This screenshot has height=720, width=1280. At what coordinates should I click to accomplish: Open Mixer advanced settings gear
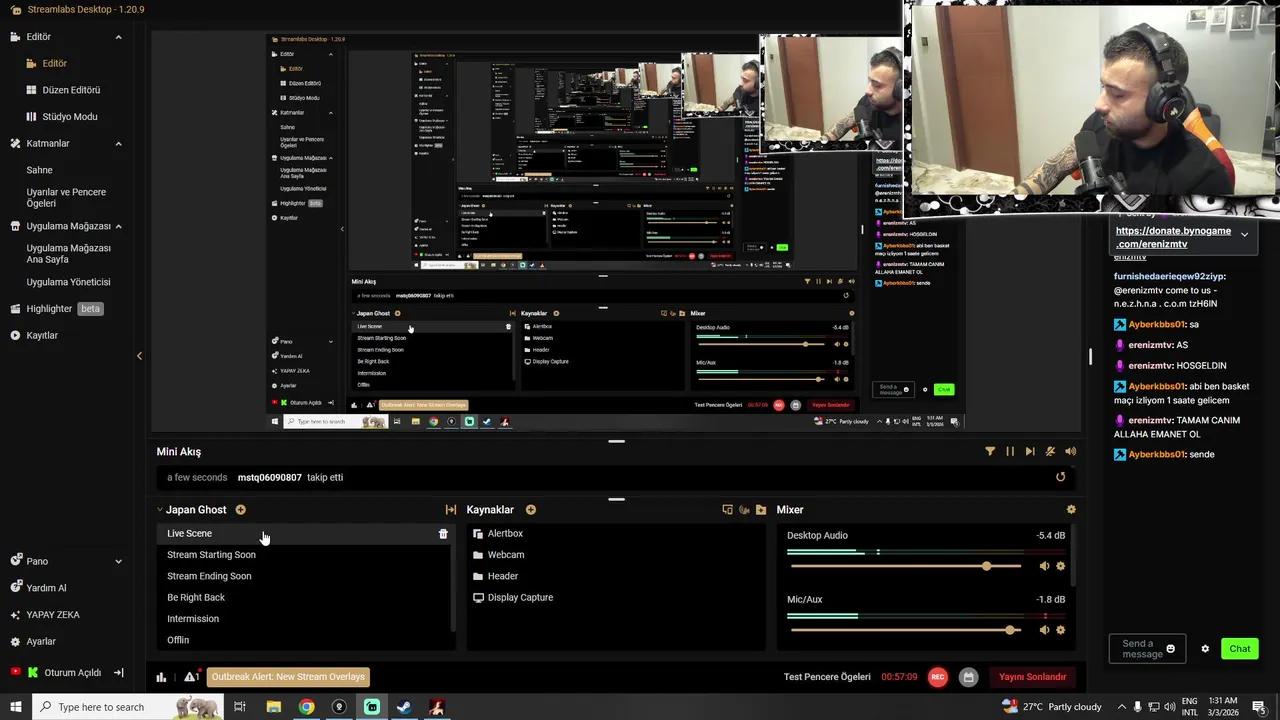click(1071, 510)
